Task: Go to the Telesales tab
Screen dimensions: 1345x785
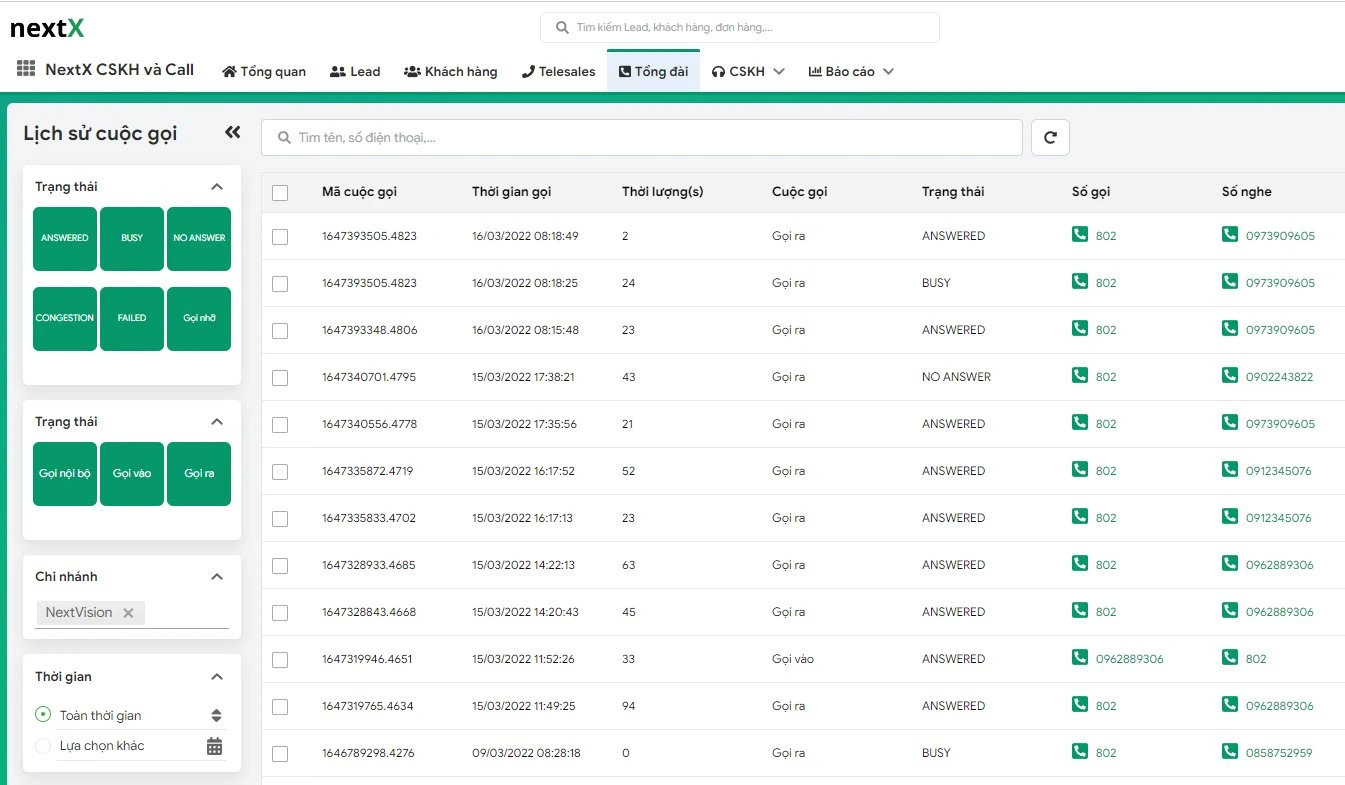Action: (558, 72)
